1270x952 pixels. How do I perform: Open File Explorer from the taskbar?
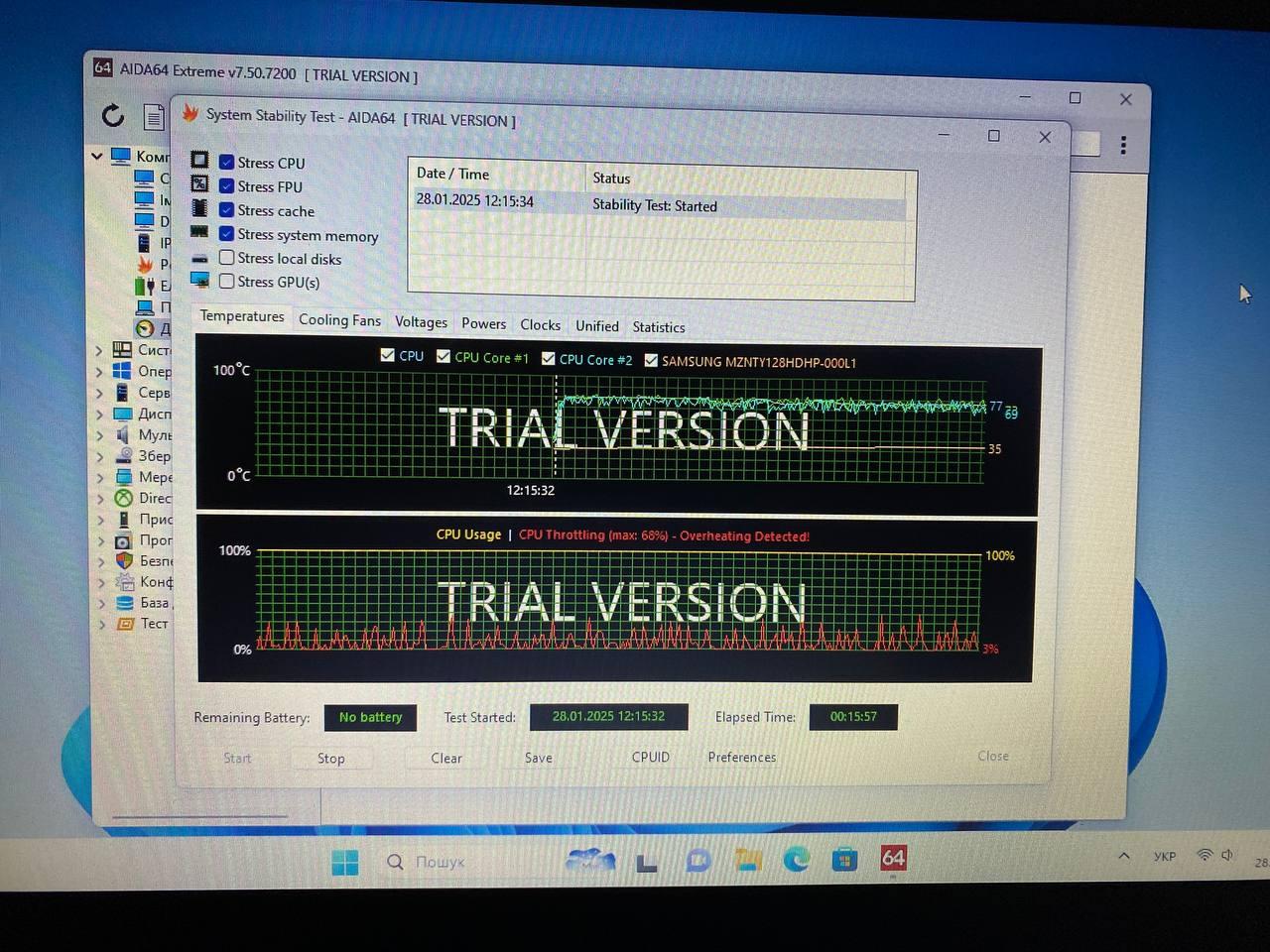tap(748, 859)
